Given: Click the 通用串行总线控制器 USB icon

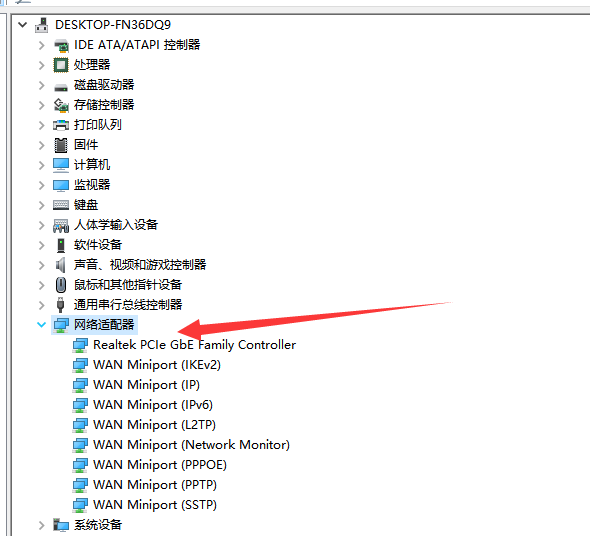Looking at the screenshot, I should (60, 305).
